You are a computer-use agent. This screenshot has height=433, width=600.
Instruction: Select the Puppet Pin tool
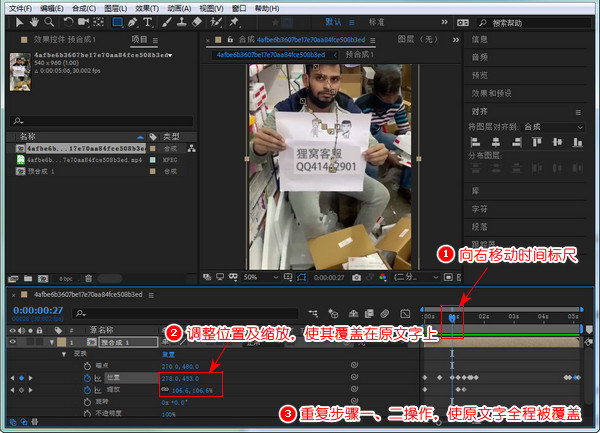click(x=233, y=22)
